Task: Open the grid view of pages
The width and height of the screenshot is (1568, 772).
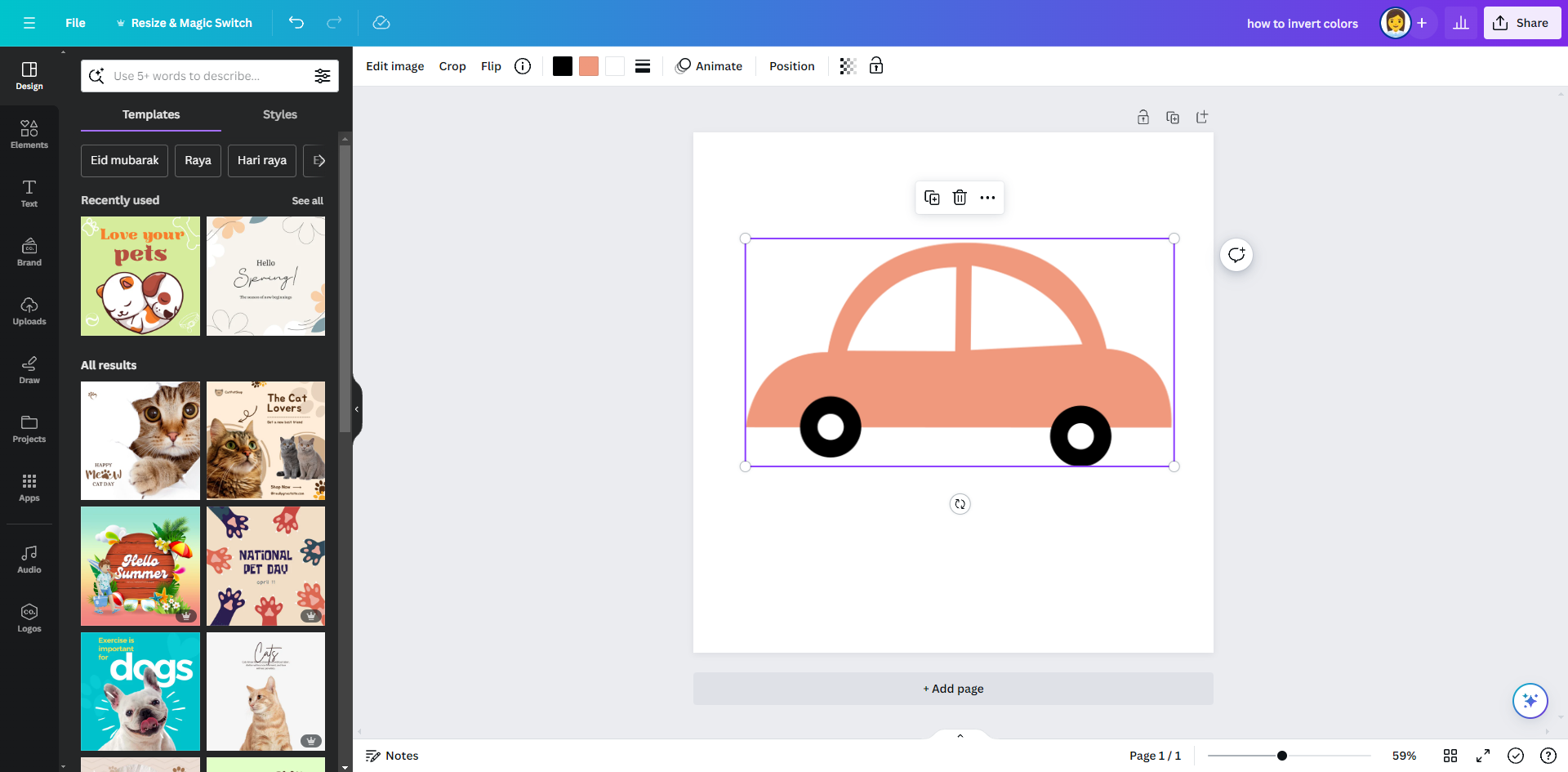Action: [x=1450, y=756]
